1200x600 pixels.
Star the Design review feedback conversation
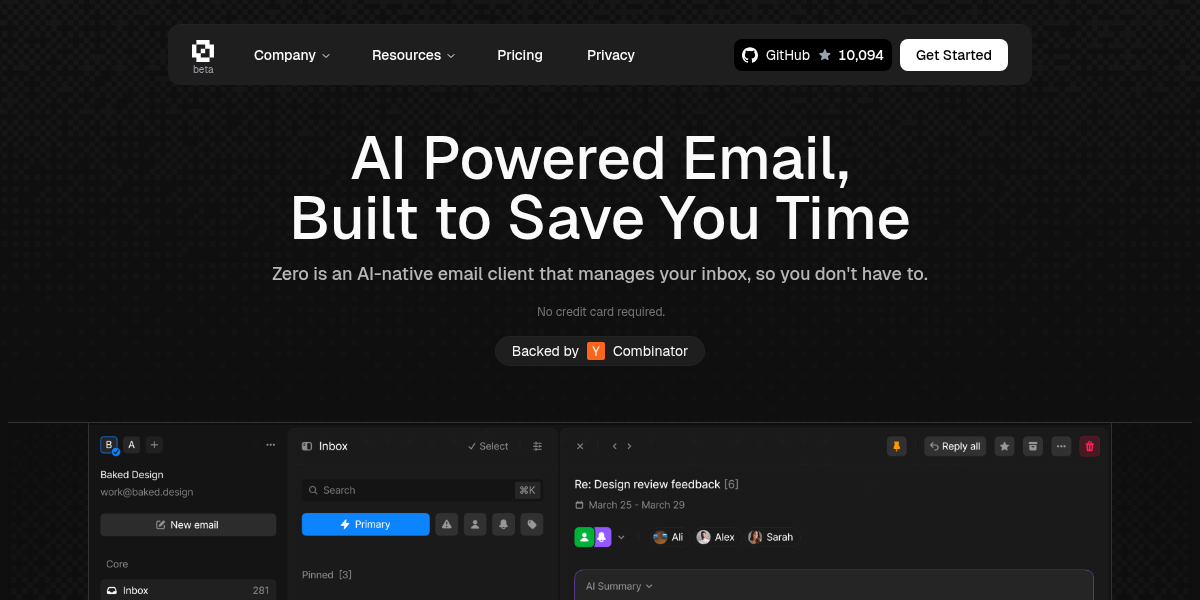click(1004, 446)
